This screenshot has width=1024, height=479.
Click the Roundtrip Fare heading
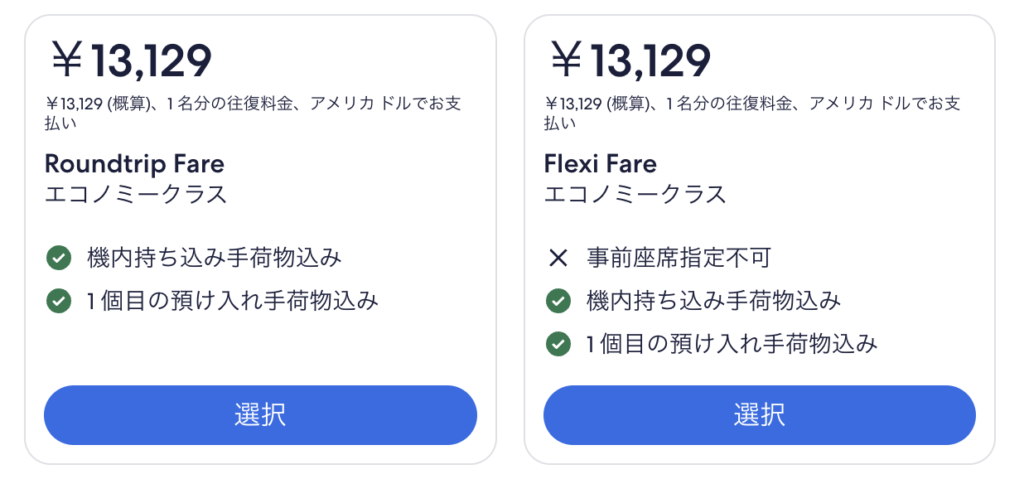click(x=135, y=163)
